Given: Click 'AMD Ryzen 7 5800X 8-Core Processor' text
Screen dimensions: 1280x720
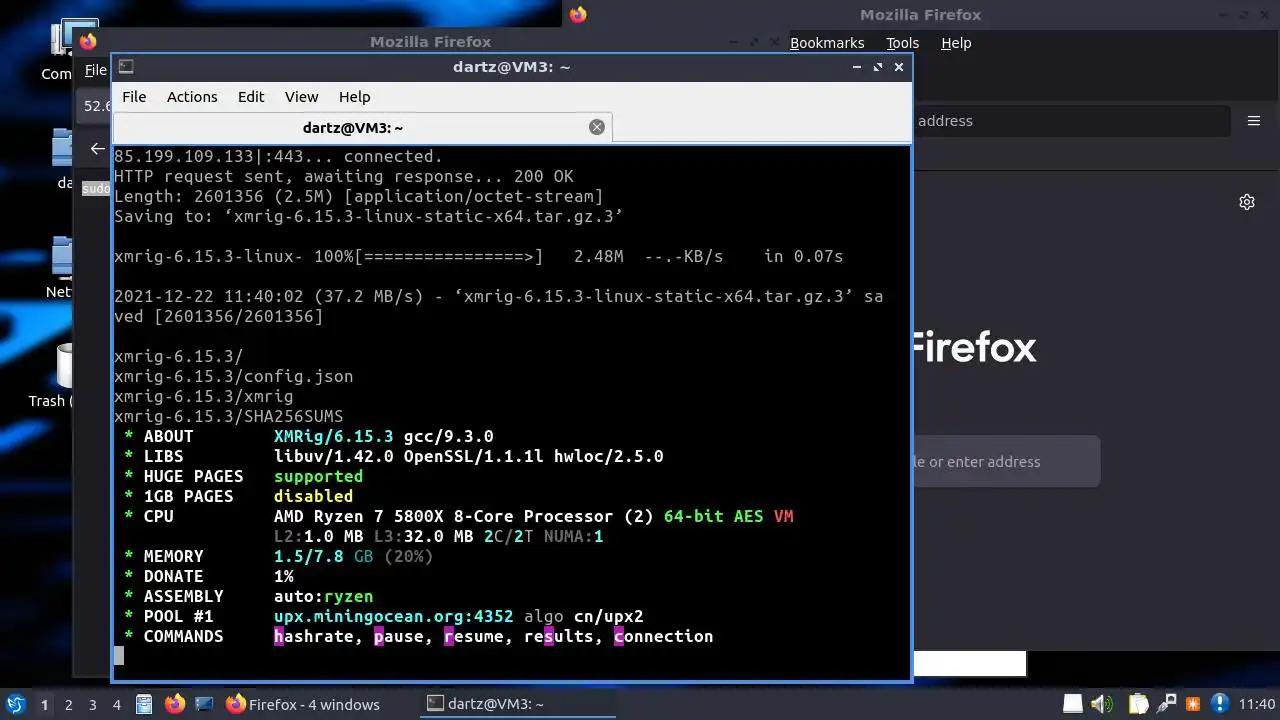Looking at the screenshot, I should point(444,516).
